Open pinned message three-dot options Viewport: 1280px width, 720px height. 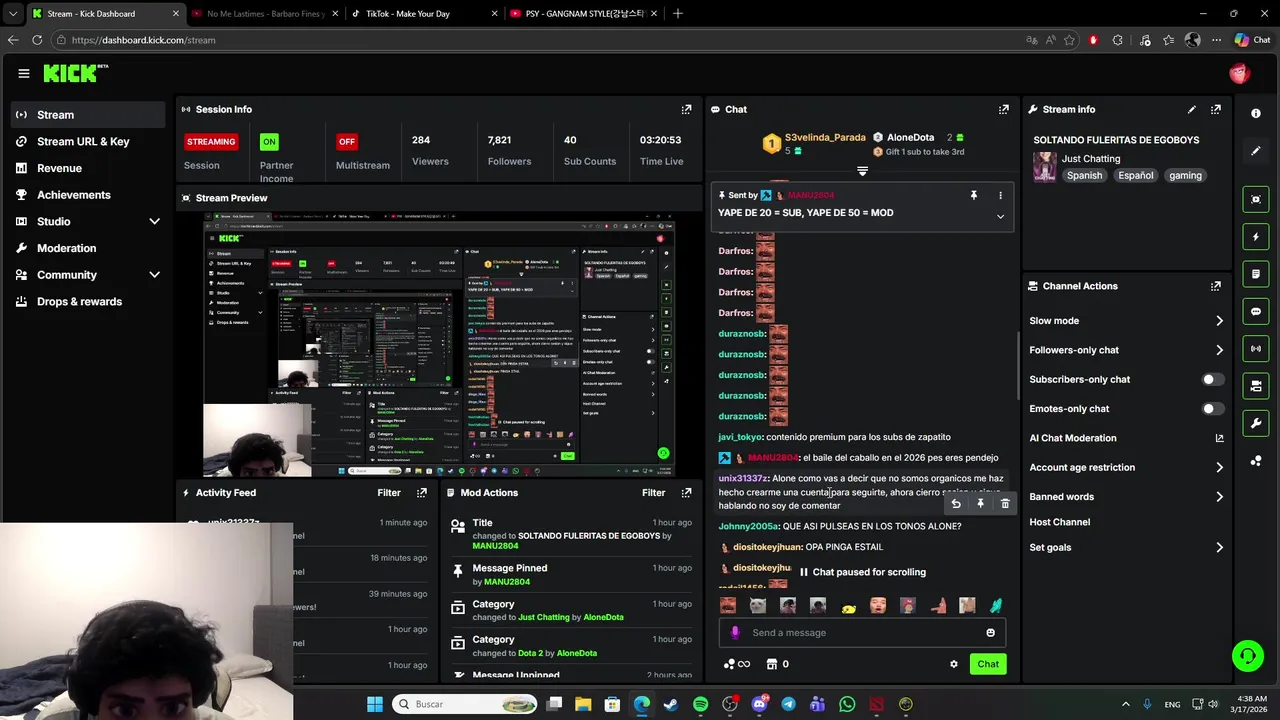pyautogui.click(x=1000, y=195)
